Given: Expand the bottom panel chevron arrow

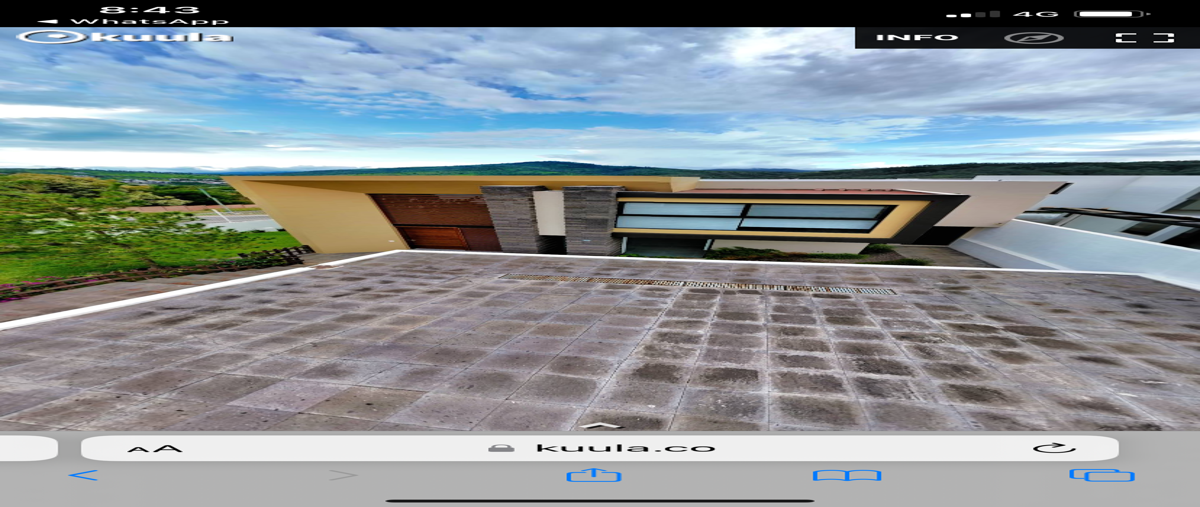Looking at the screenshot, I should pyautogui.click(x=600, y=425).
